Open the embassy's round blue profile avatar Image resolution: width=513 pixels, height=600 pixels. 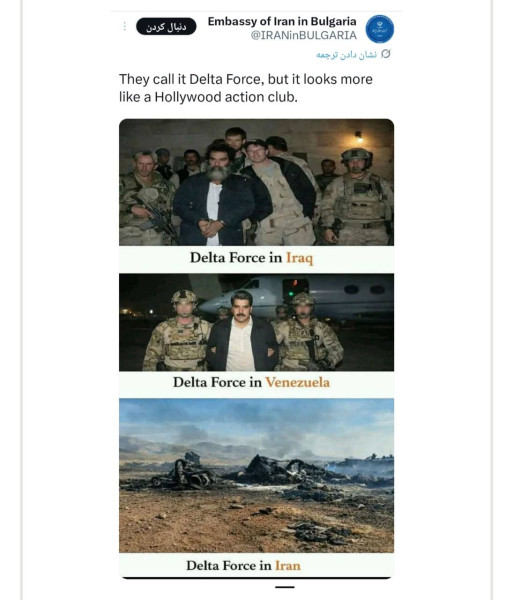click(x=379, y=29)
